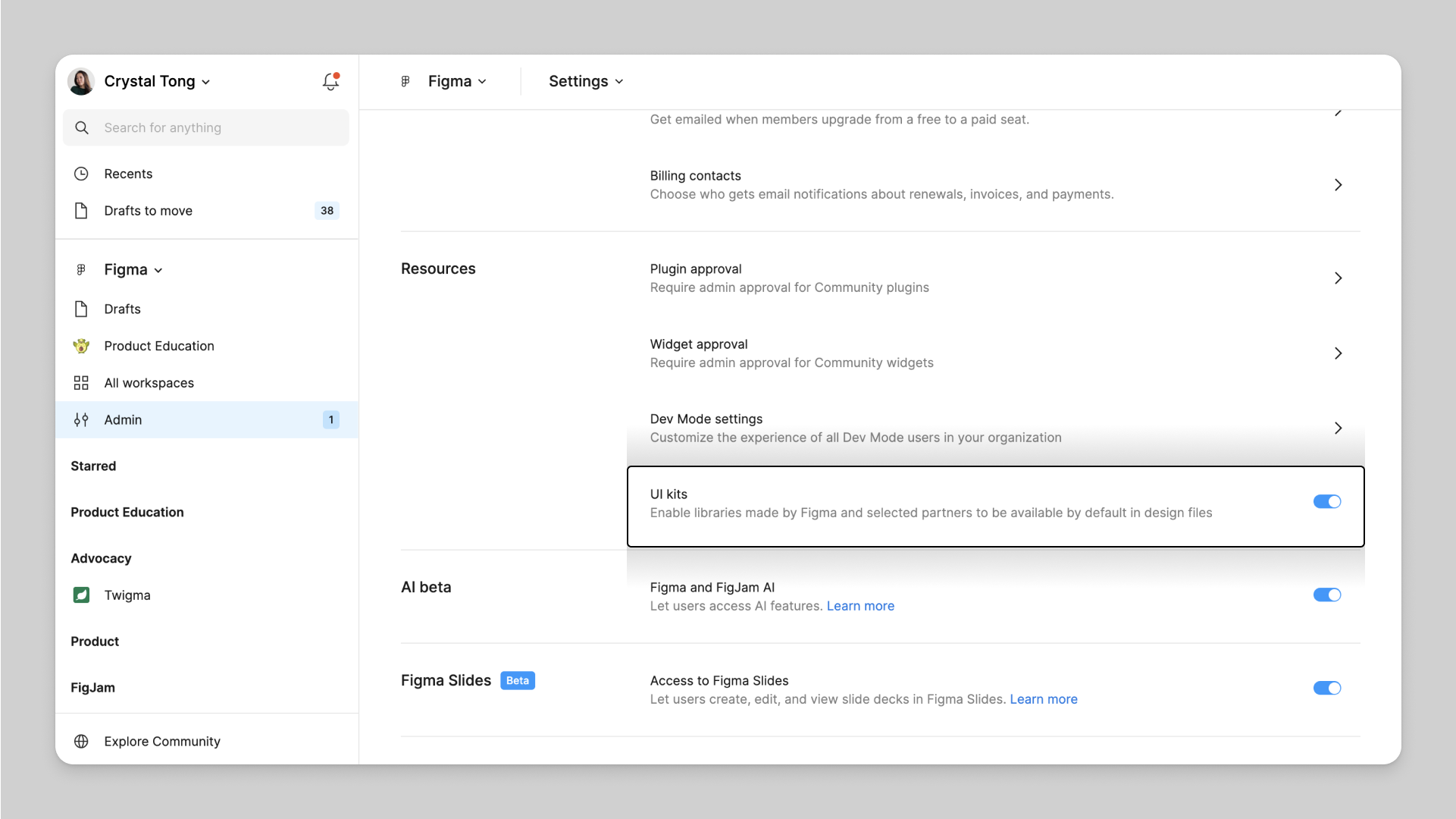Click the Product Education team icon

[81, 346]
